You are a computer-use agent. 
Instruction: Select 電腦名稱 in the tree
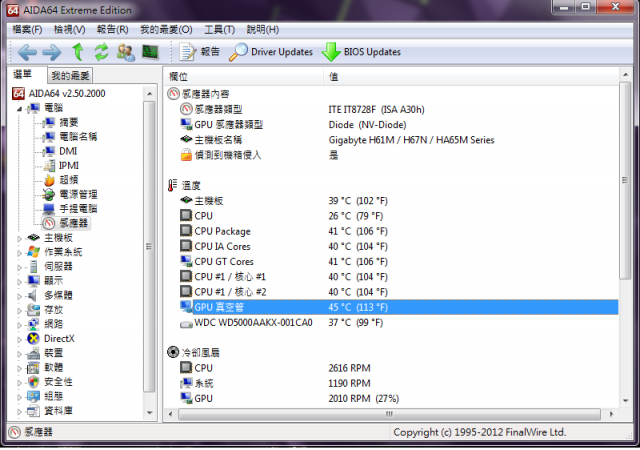[78, 137]
